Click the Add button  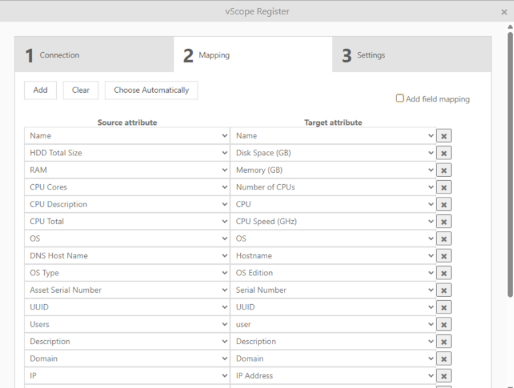[40, 90]
